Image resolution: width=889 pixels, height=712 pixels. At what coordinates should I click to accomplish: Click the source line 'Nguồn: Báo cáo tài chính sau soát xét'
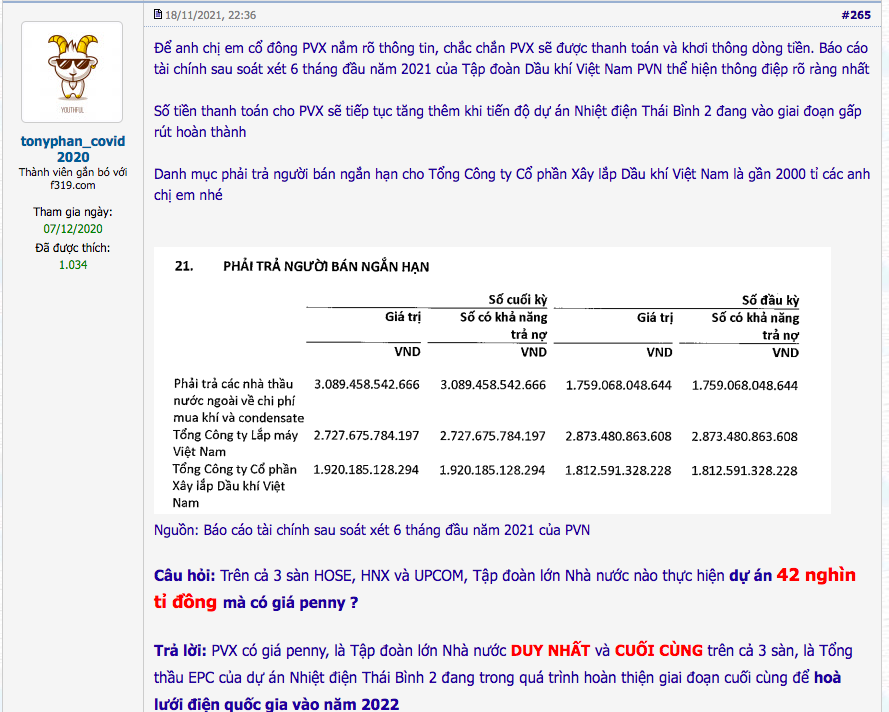pyautogui.click(x=372, y=530)
